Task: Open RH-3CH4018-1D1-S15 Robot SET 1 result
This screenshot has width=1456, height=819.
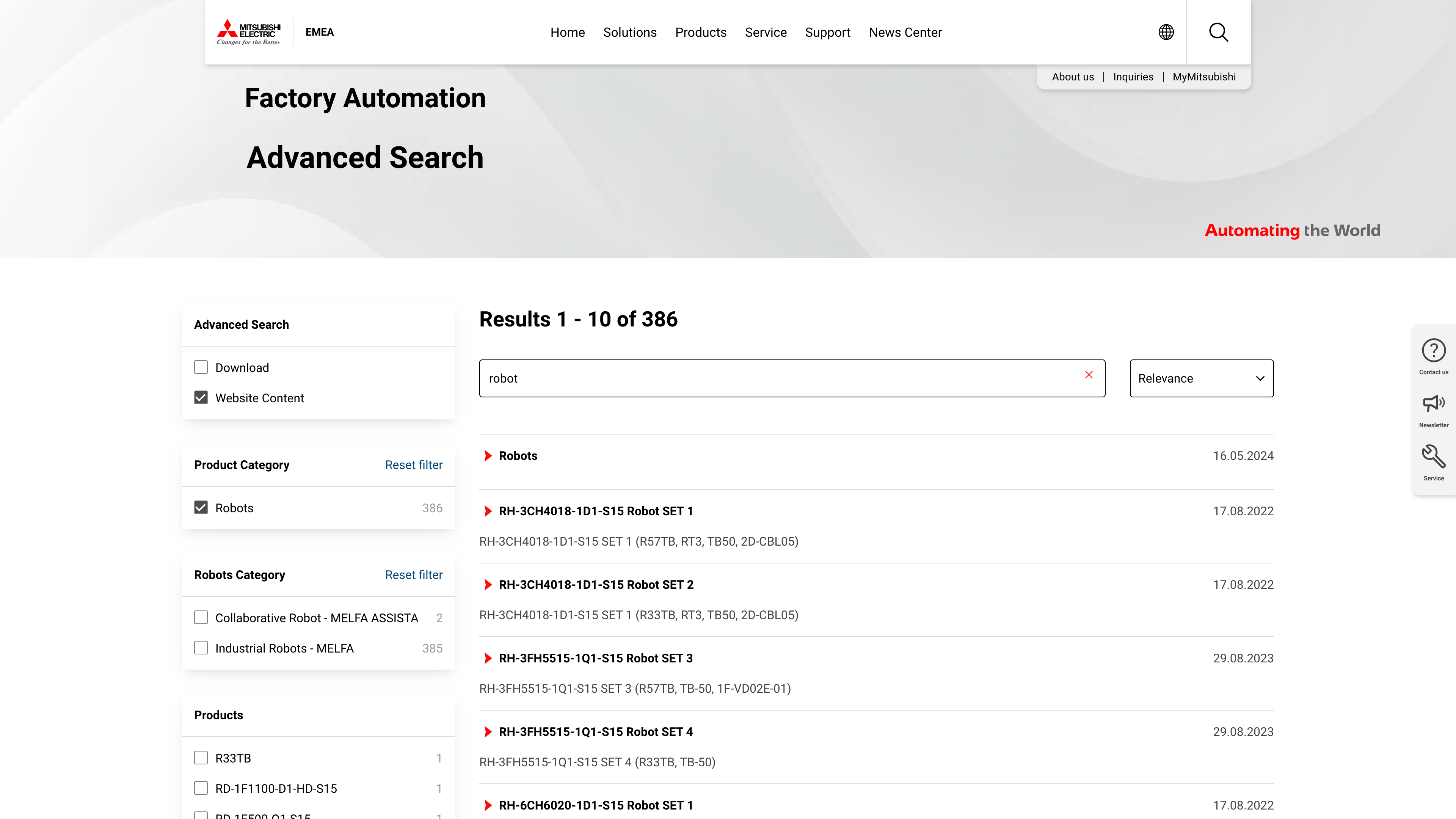Action: pos(596,511)
